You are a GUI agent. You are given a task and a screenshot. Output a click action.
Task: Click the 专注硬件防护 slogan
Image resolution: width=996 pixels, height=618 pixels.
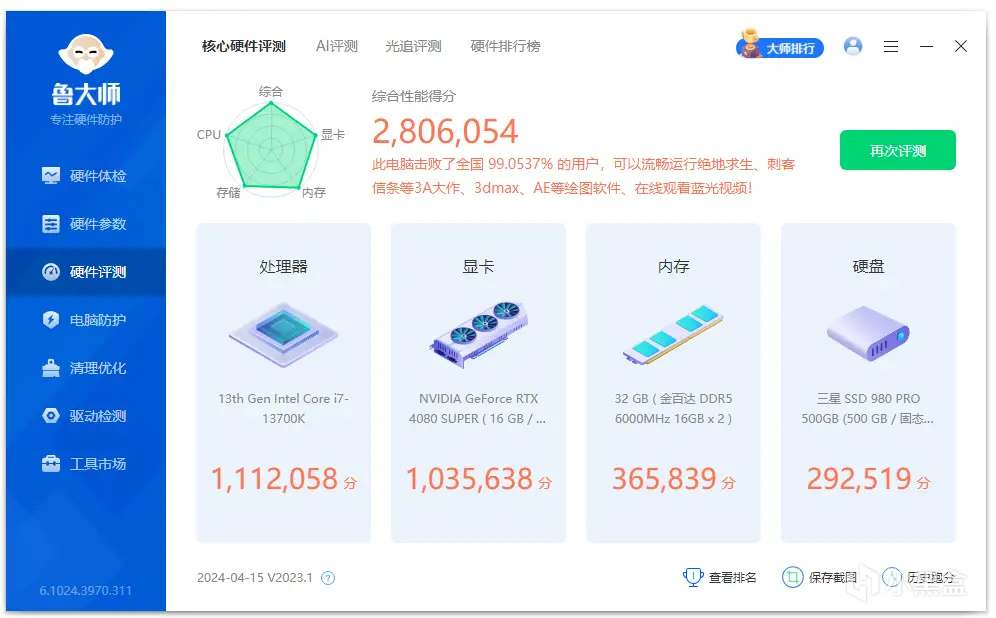(86, 119)
